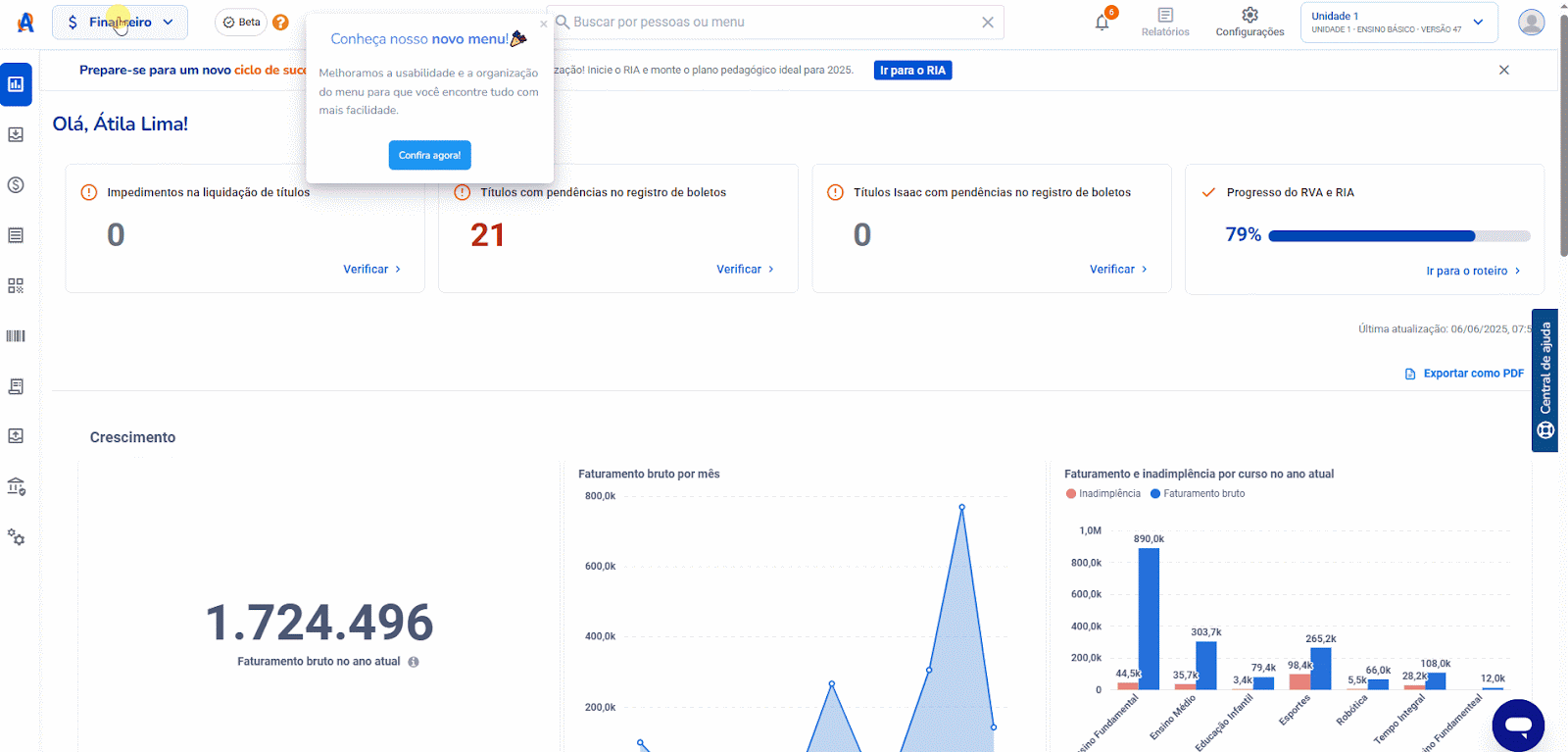Open the Relatórios menu
This screenshot has height=752, width=1568.
[x=1165, y=23]
